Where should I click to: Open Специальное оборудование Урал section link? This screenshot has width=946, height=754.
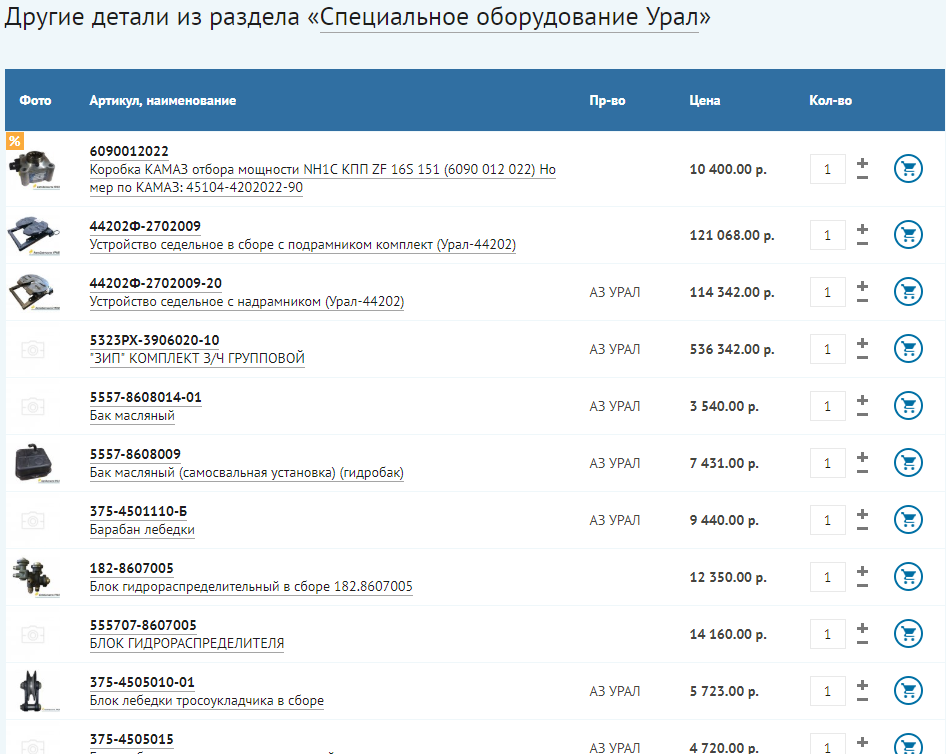point(509,19)
